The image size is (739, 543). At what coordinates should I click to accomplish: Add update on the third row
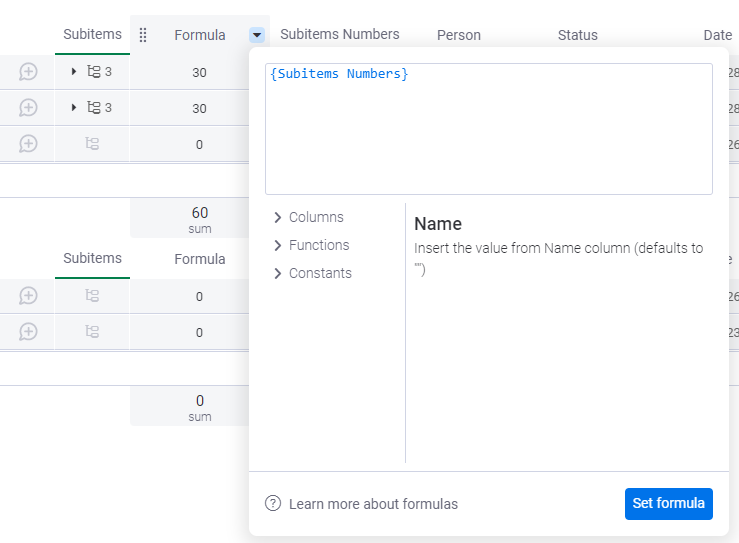28,144
